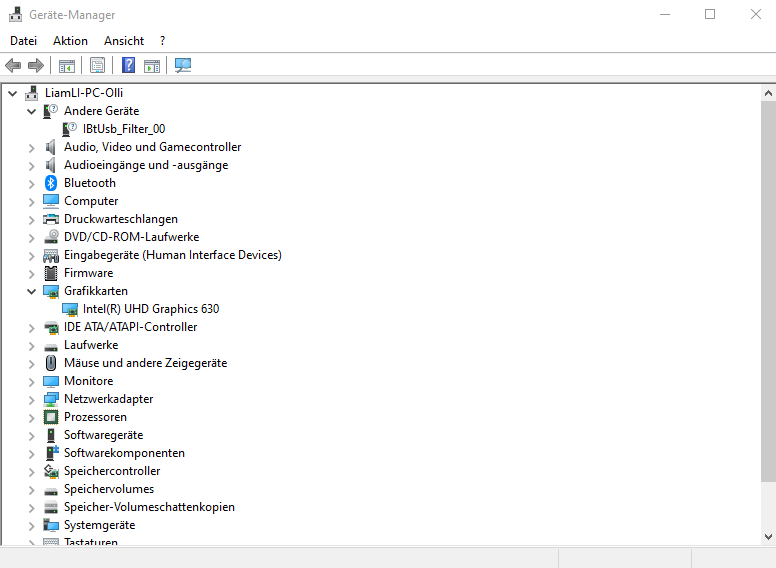Image resolution: width=776 pixels, height=568 pixels.
Task: Select the Prozessoren label
Action: click(95, 417)
